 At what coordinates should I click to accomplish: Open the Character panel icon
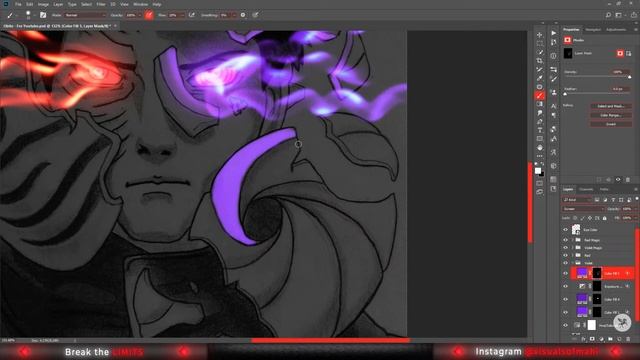(553, 106)
